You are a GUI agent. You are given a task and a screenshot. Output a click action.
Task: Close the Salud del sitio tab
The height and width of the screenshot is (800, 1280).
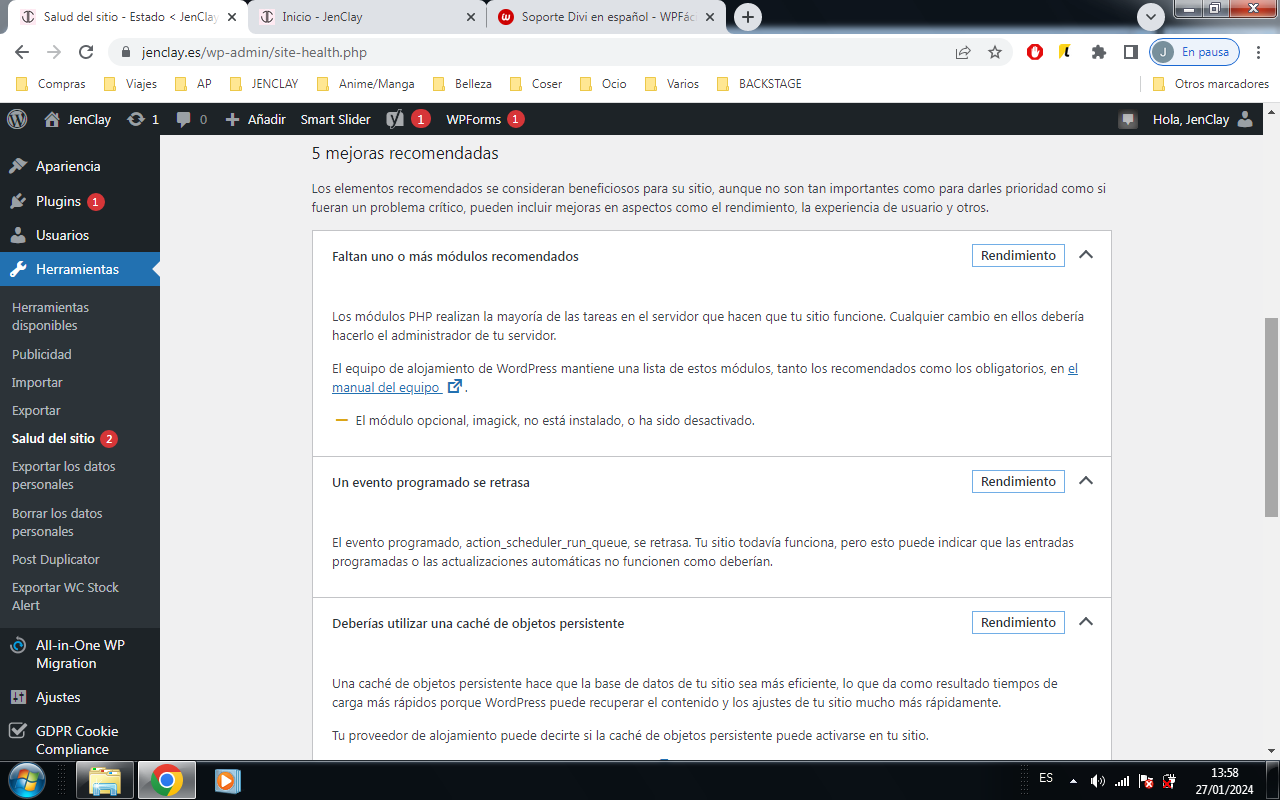[x=232, y=17]
